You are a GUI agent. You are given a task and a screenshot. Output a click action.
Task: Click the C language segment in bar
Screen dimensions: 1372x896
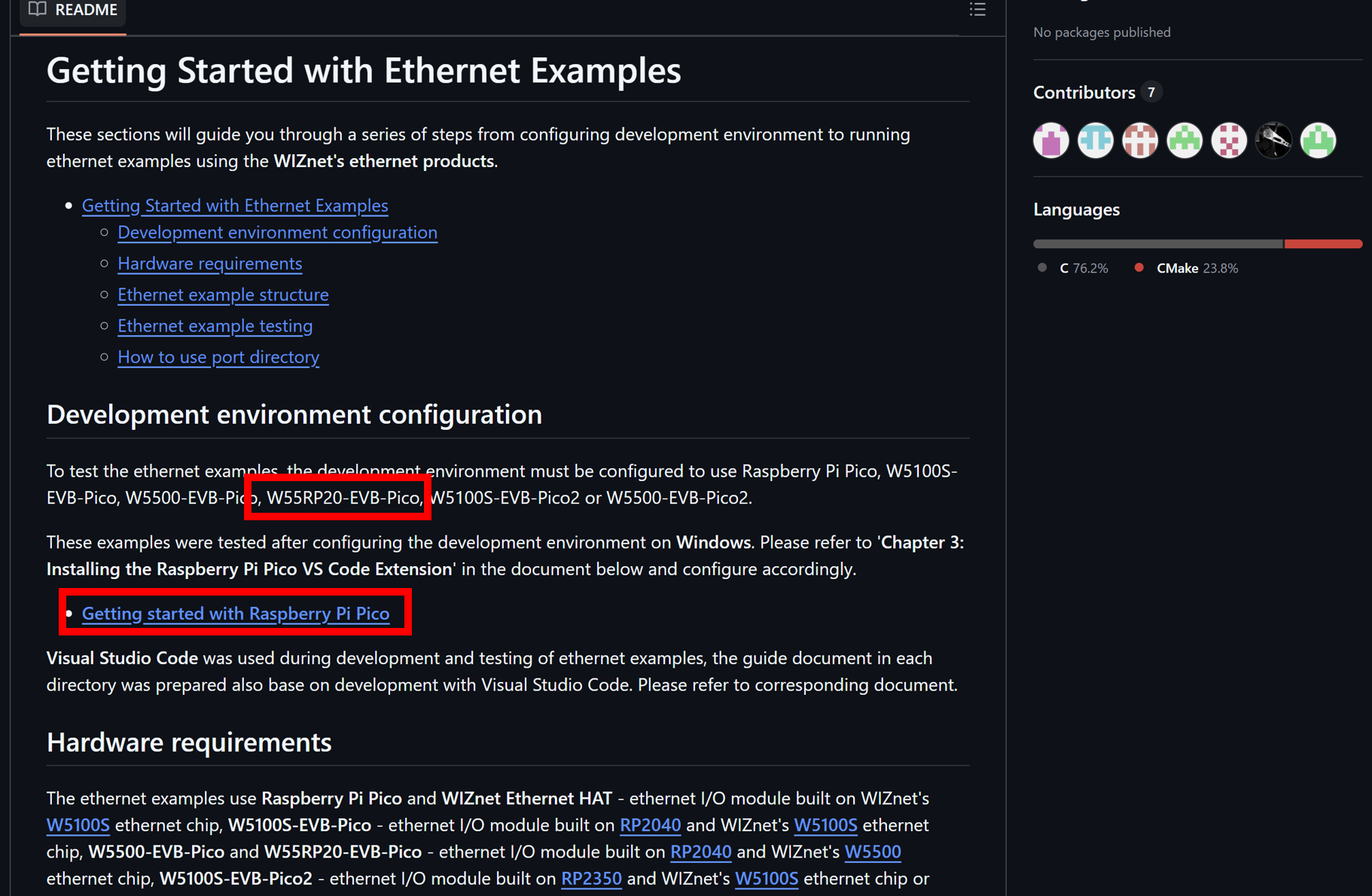(x=1158, y=244)
